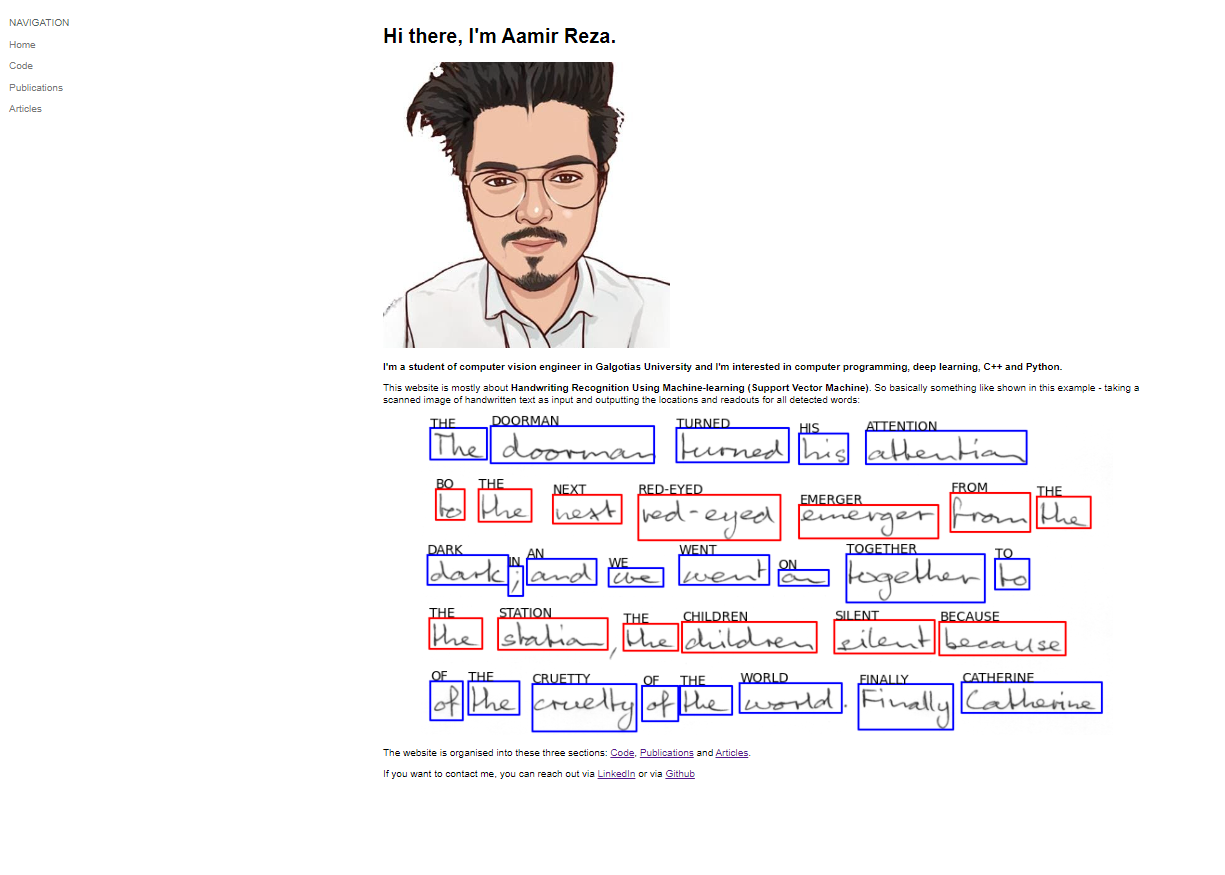
Task: Click the handwritten "Catherine" blue box
Action: pos(1031,698)
